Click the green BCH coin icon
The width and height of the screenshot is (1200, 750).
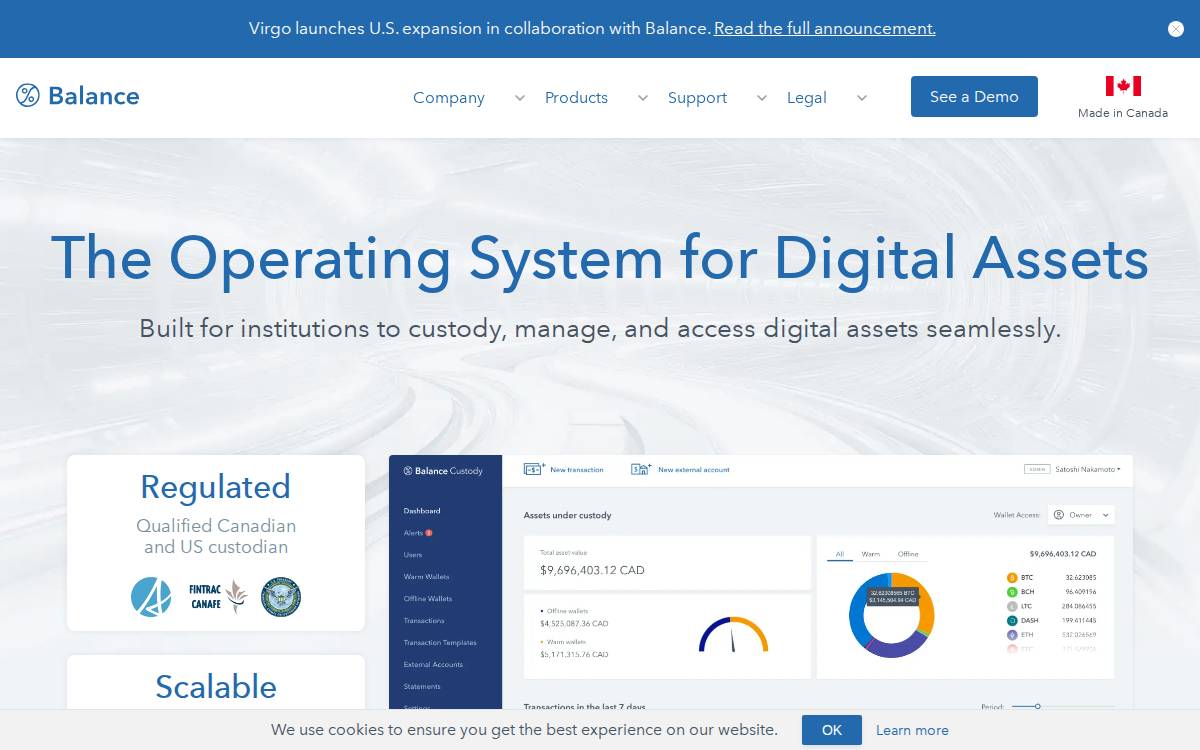pos(1012,592)
